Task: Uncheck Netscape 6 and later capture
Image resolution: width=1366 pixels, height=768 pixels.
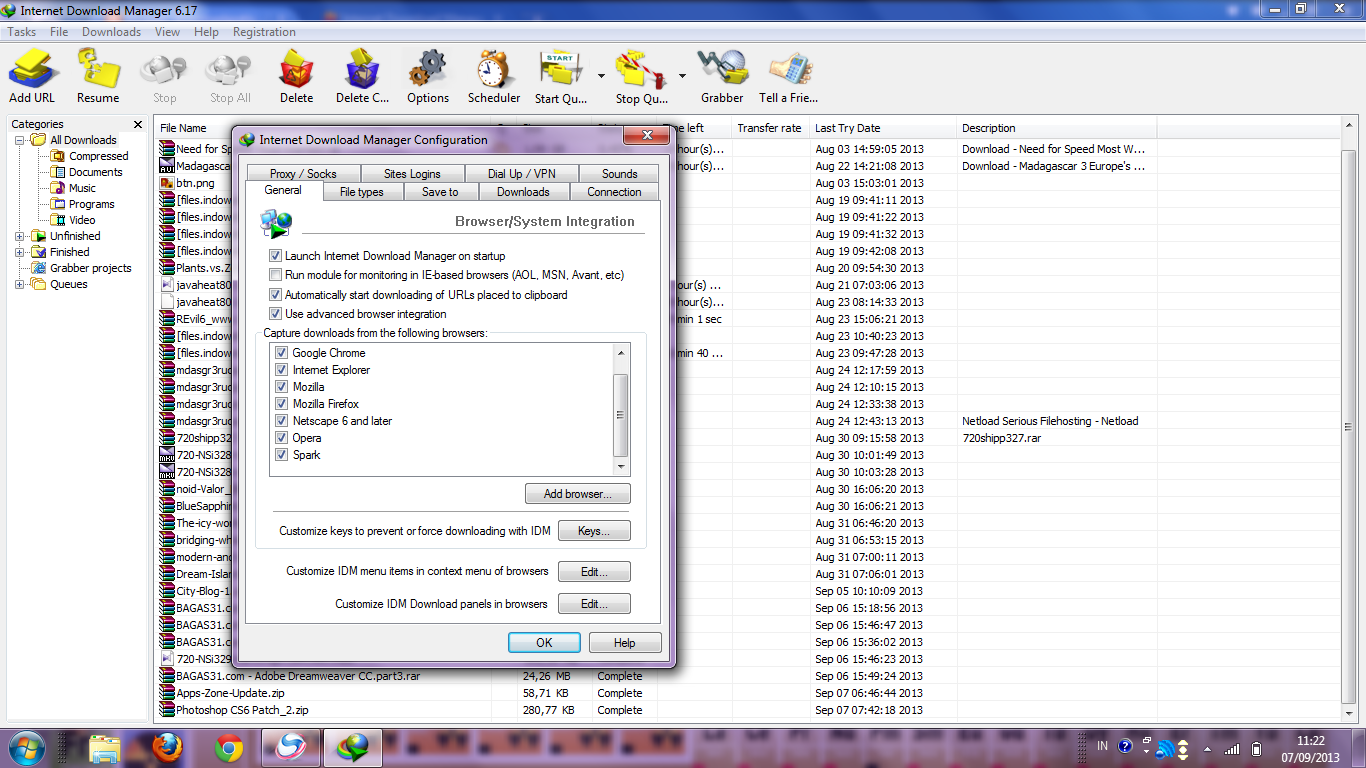Action: [x=282, y=421]
